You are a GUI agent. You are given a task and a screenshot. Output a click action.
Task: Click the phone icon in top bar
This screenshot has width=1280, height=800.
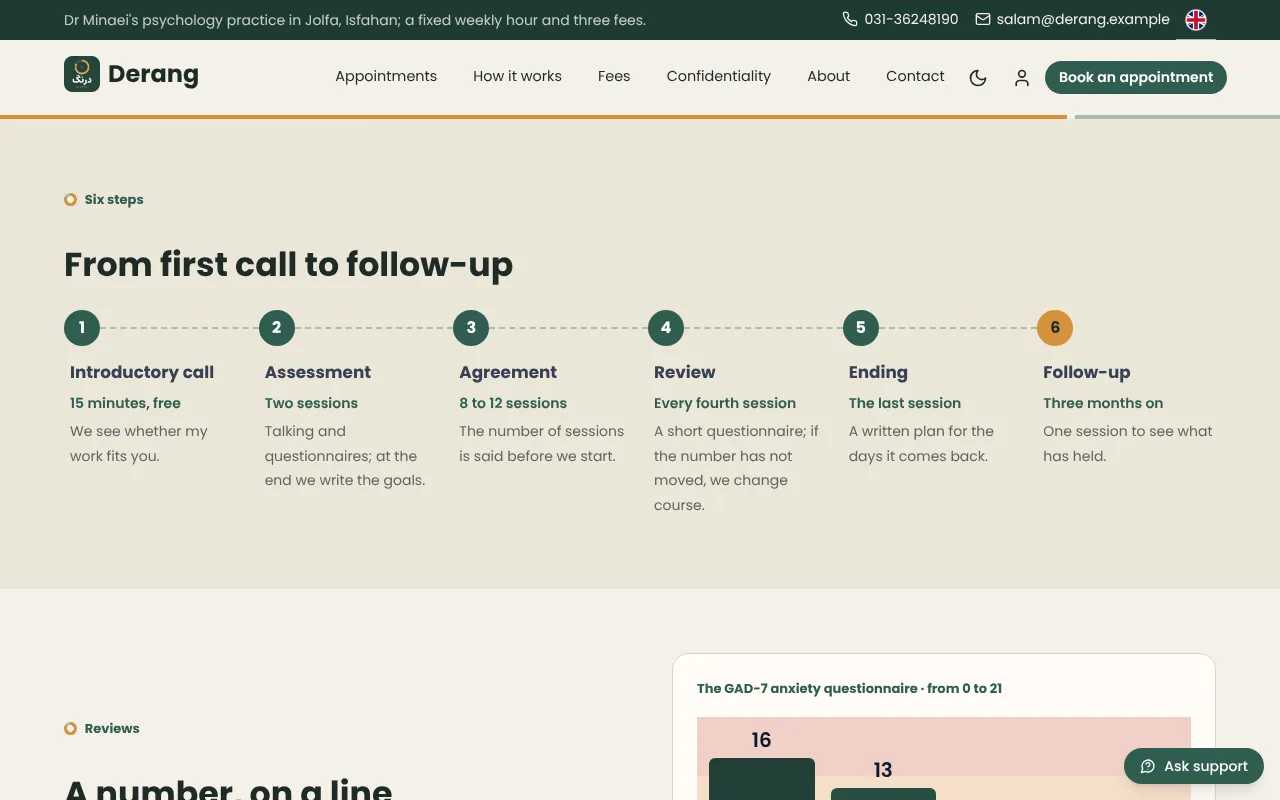click(x=850, y=19)
